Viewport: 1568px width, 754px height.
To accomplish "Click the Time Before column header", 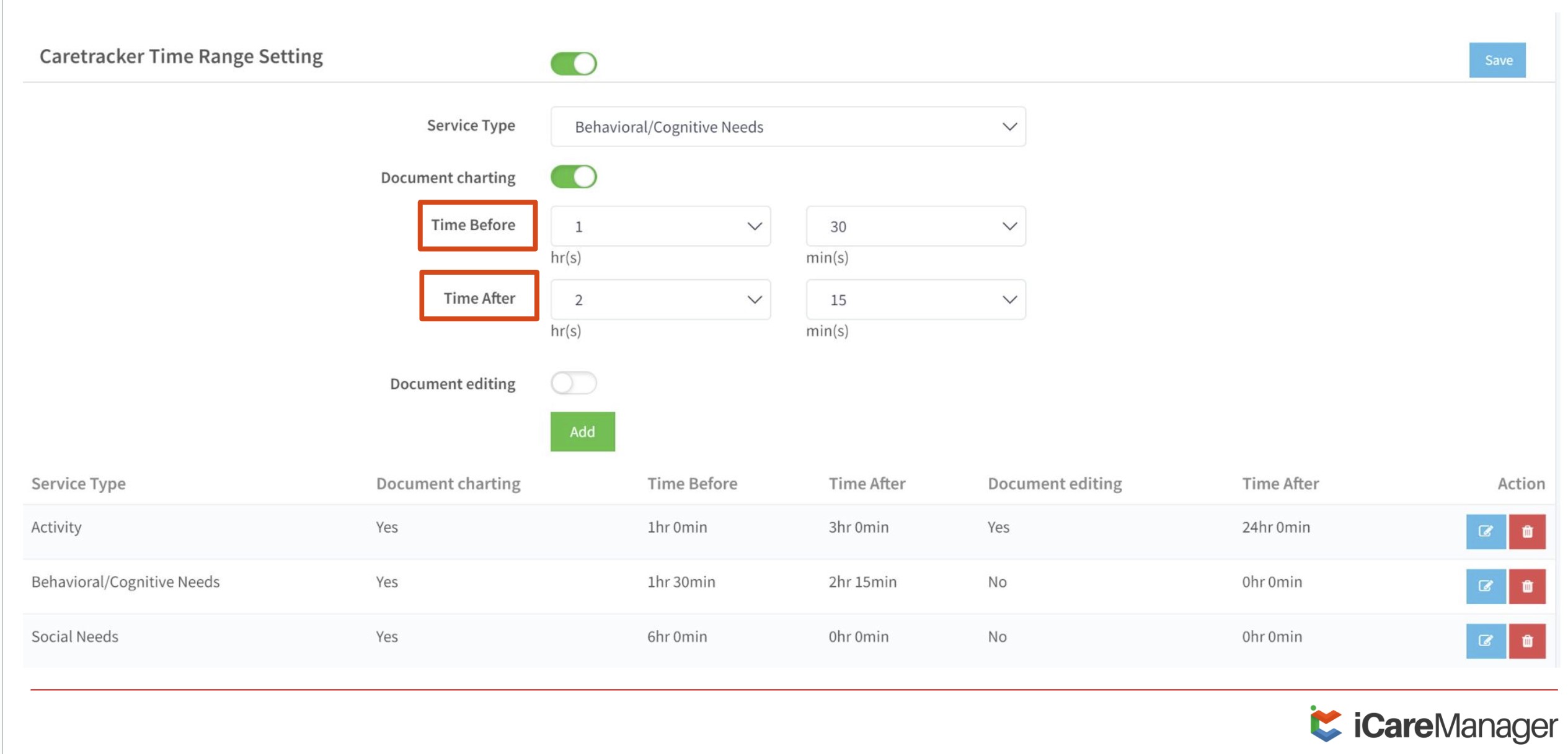I will pos(693,484).
